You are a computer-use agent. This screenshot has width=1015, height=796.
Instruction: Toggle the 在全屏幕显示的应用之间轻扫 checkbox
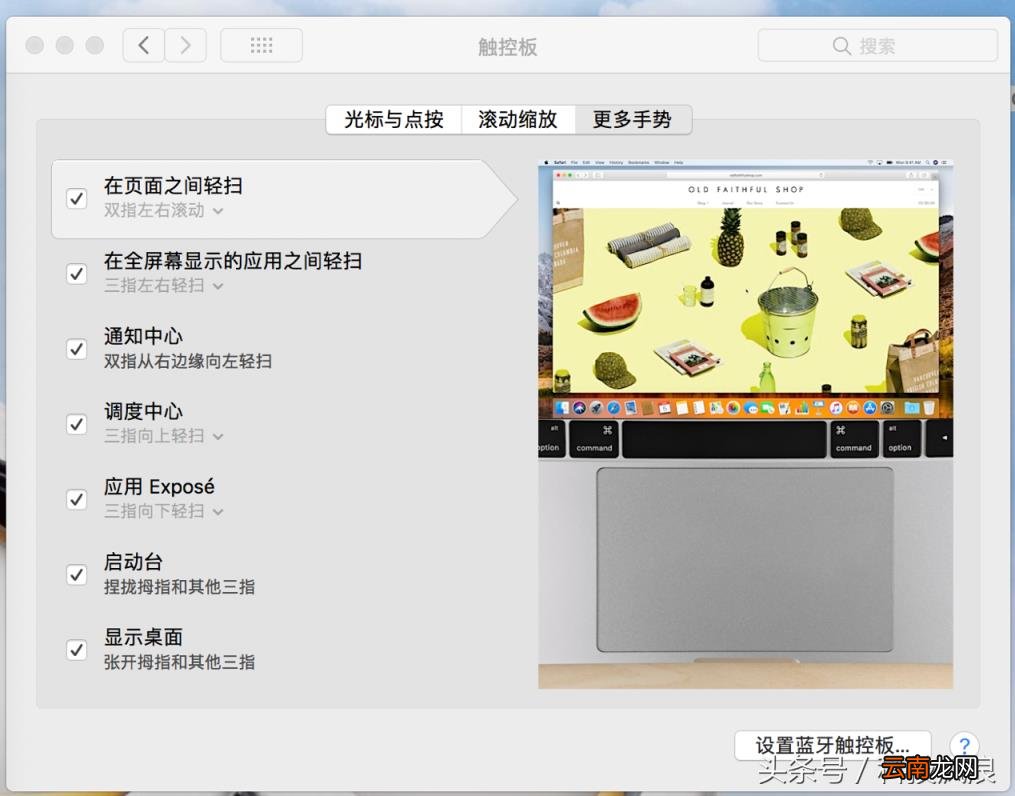[77, 273]
